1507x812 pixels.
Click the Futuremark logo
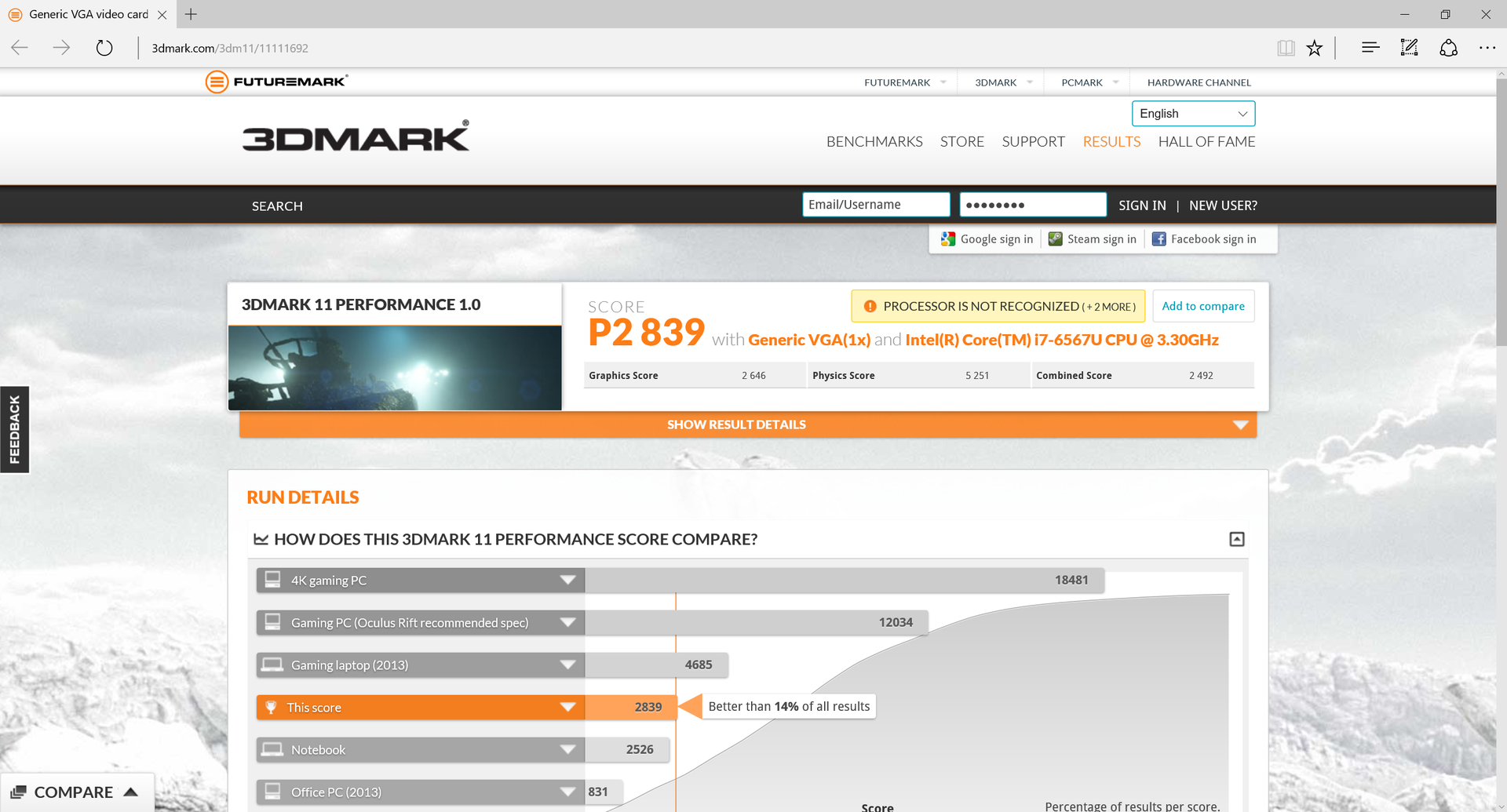[277, 82]
